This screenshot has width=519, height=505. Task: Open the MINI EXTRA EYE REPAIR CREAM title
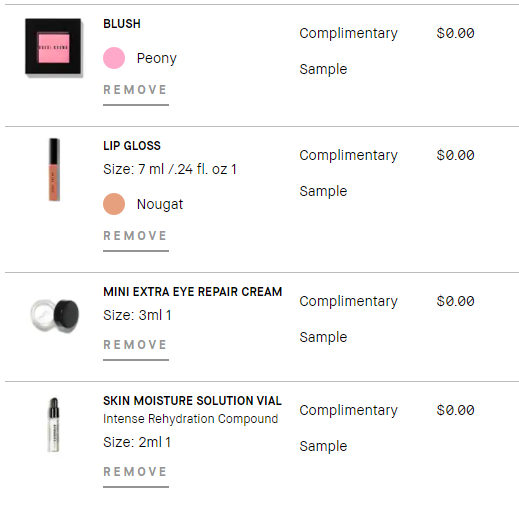(x=193, y=292)
